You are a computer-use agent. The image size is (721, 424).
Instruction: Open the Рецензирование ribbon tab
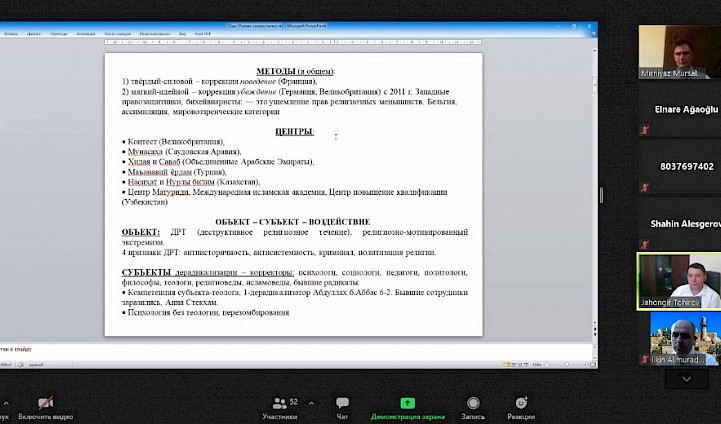click(155, 34)
